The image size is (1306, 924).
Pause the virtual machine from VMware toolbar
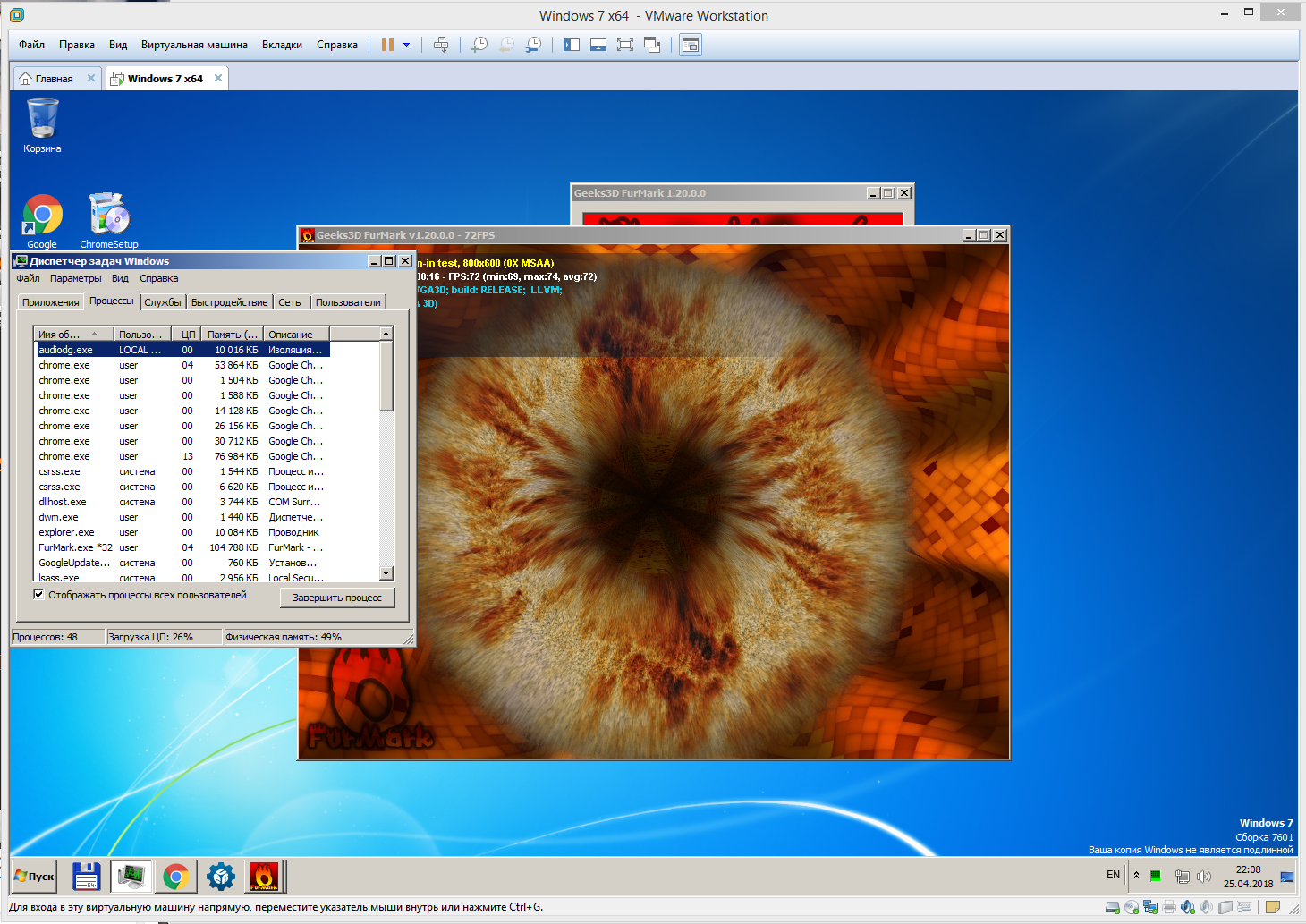point(387,45)
